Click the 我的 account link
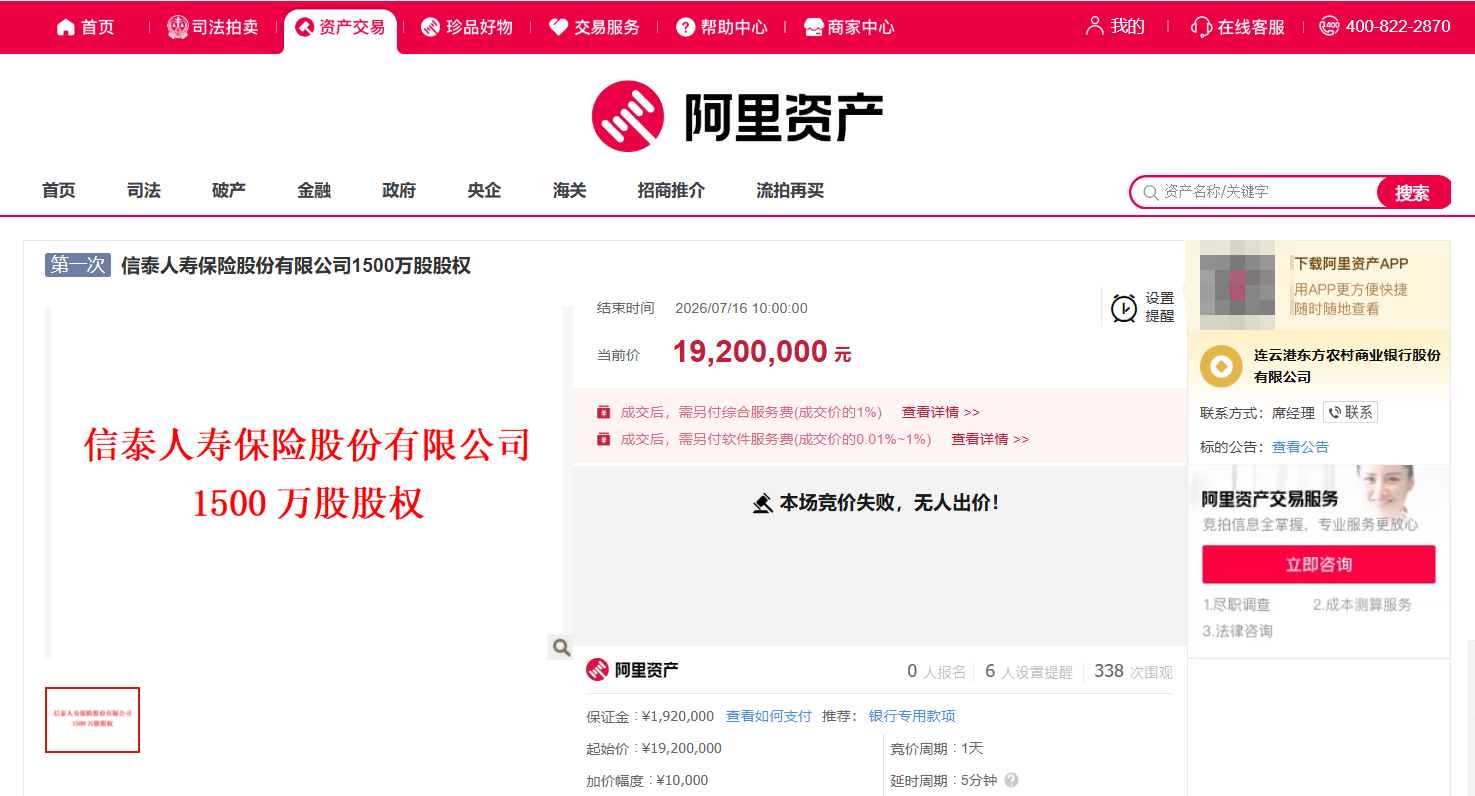 (x=1115, y=27)
